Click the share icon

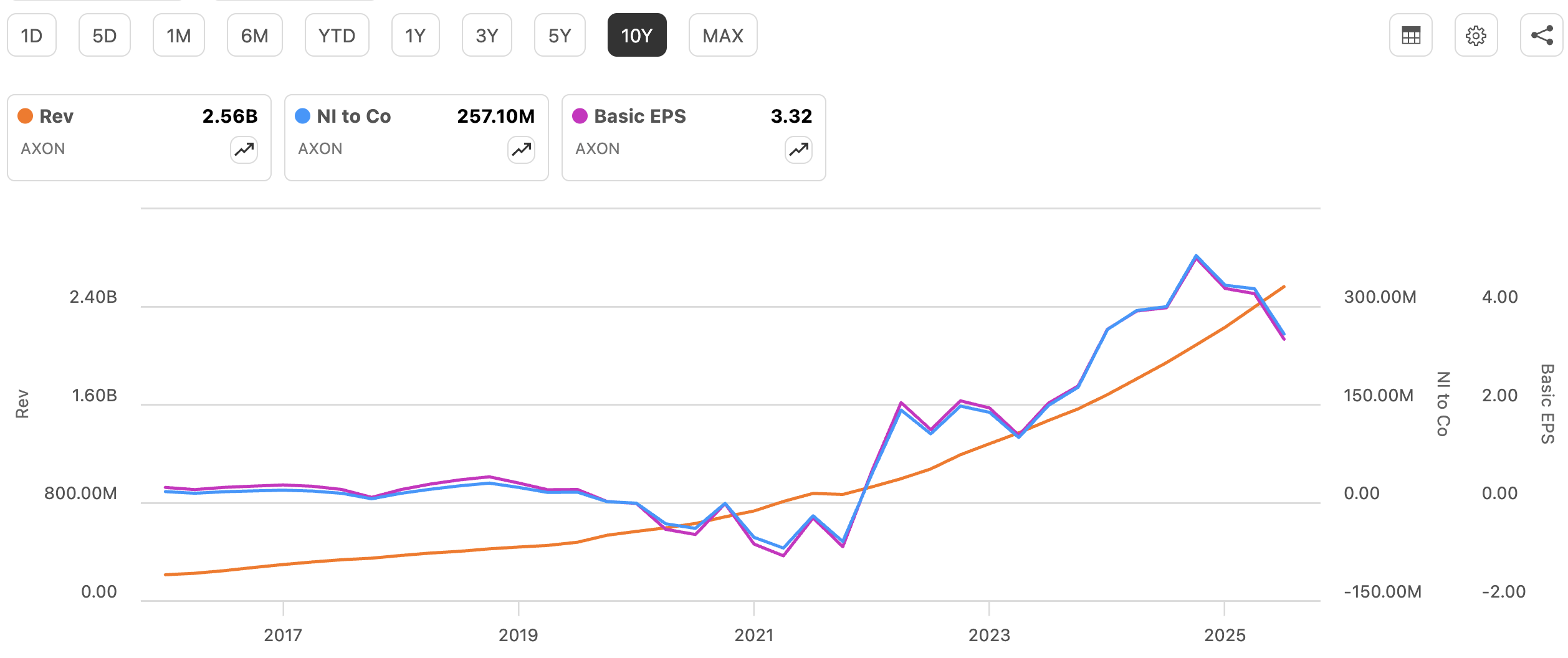tap(1543, 36)
